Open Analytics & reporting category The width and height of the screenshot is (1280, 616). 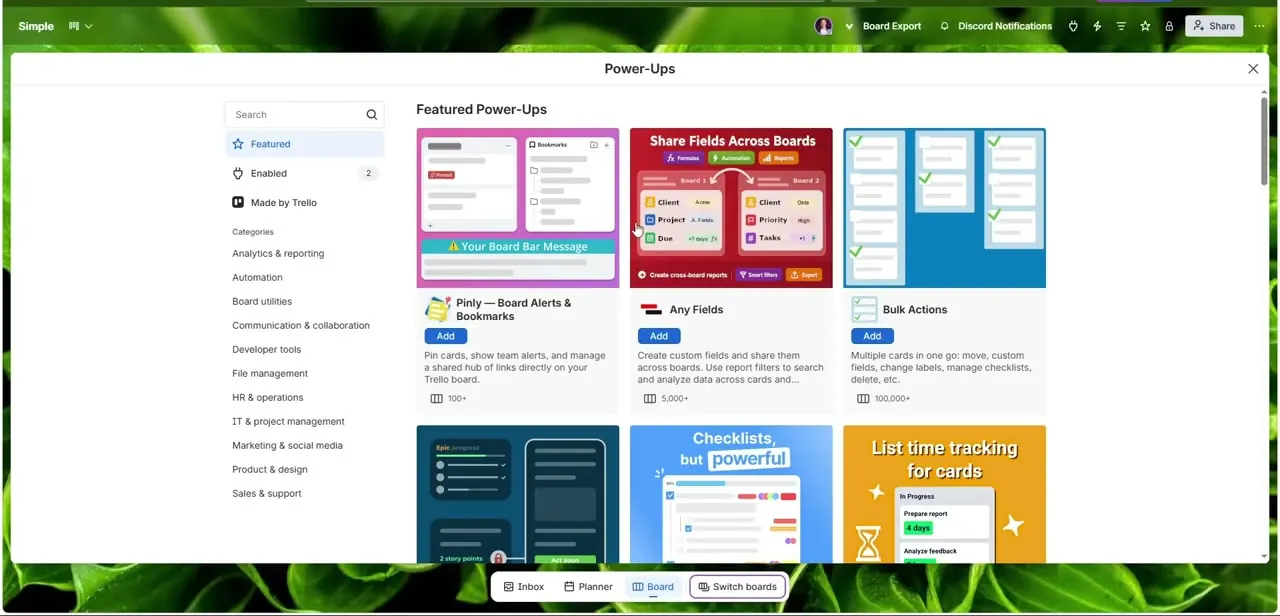click(x=278, y=253)
